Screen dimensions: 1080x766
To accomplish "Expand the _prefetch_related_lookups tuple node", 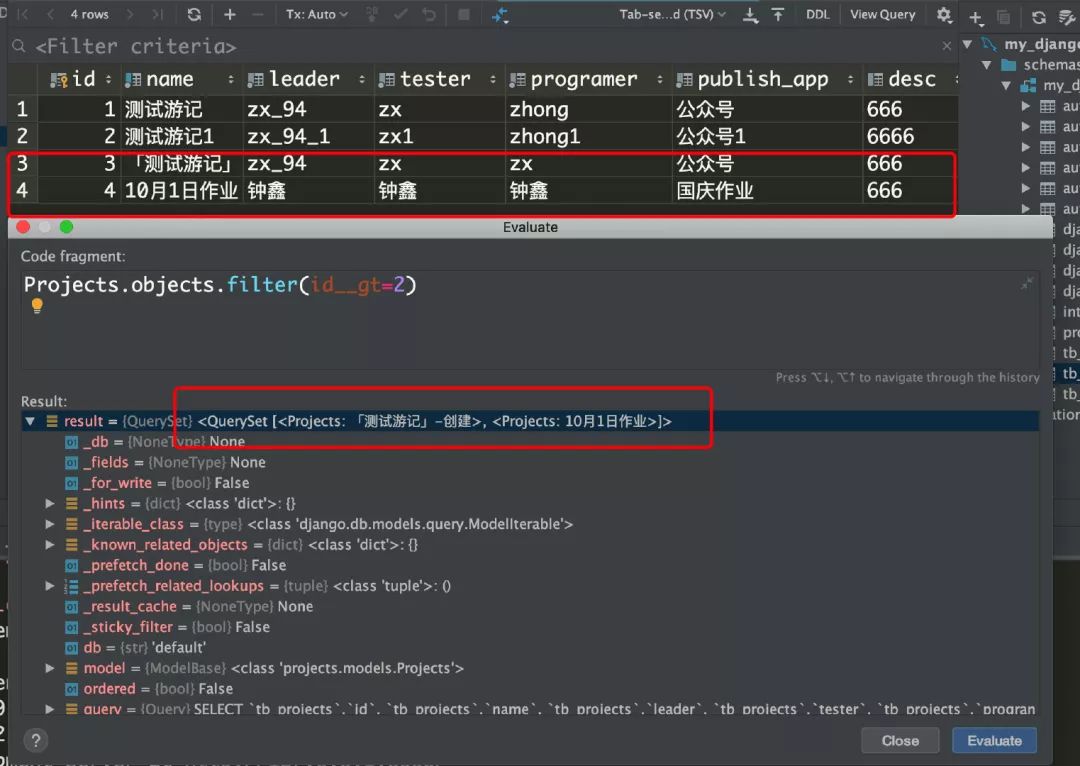I will (x=50, y=586).
